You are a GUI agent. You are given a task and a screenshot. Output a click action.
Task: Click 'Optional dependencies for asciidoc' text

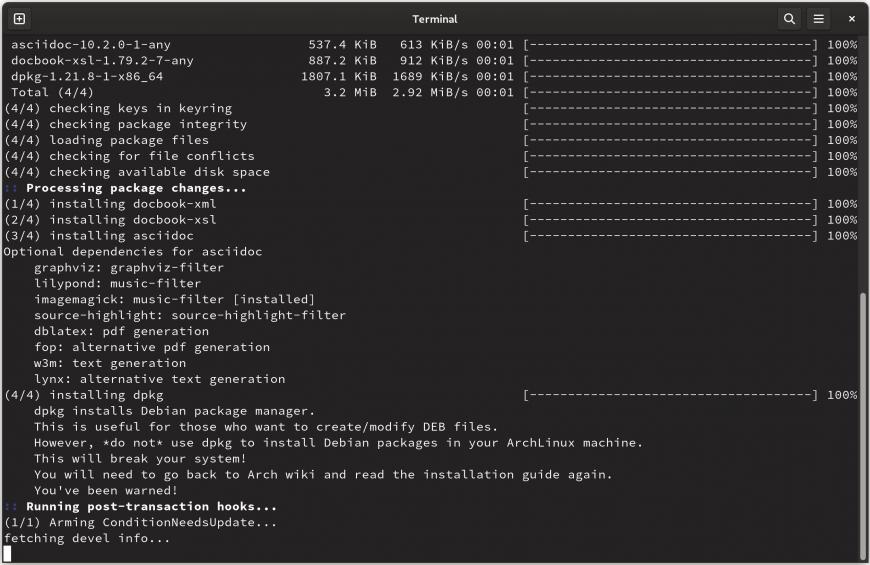coord(133,252)
